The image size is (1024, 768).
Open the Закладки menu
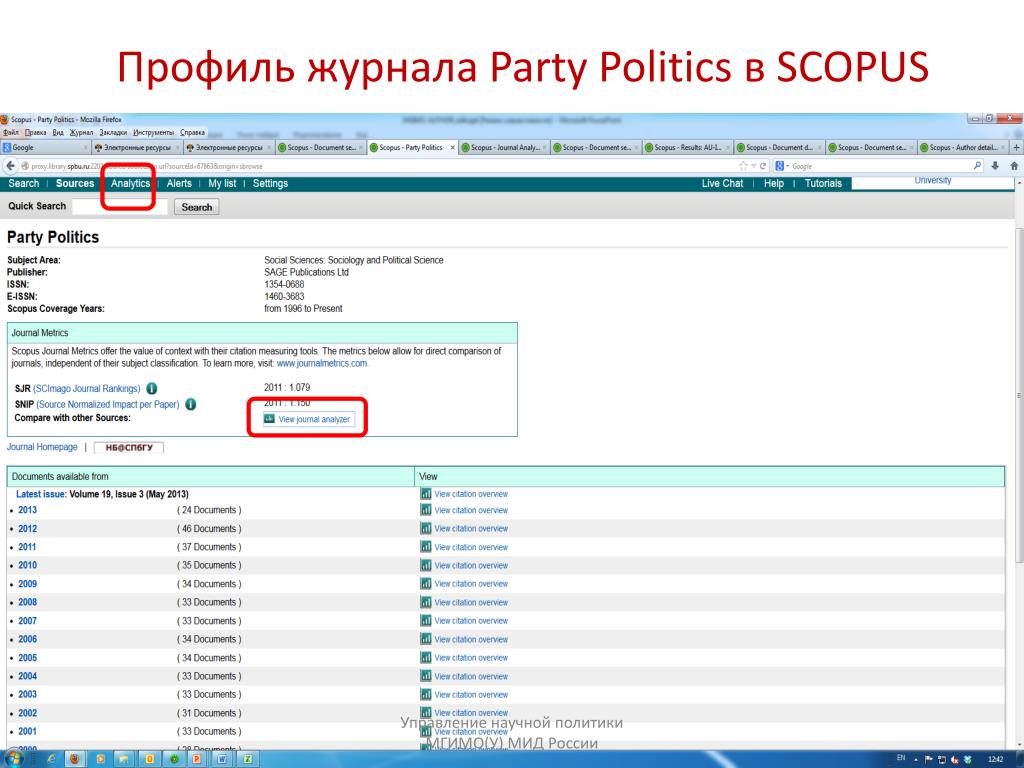click(113, 133)
